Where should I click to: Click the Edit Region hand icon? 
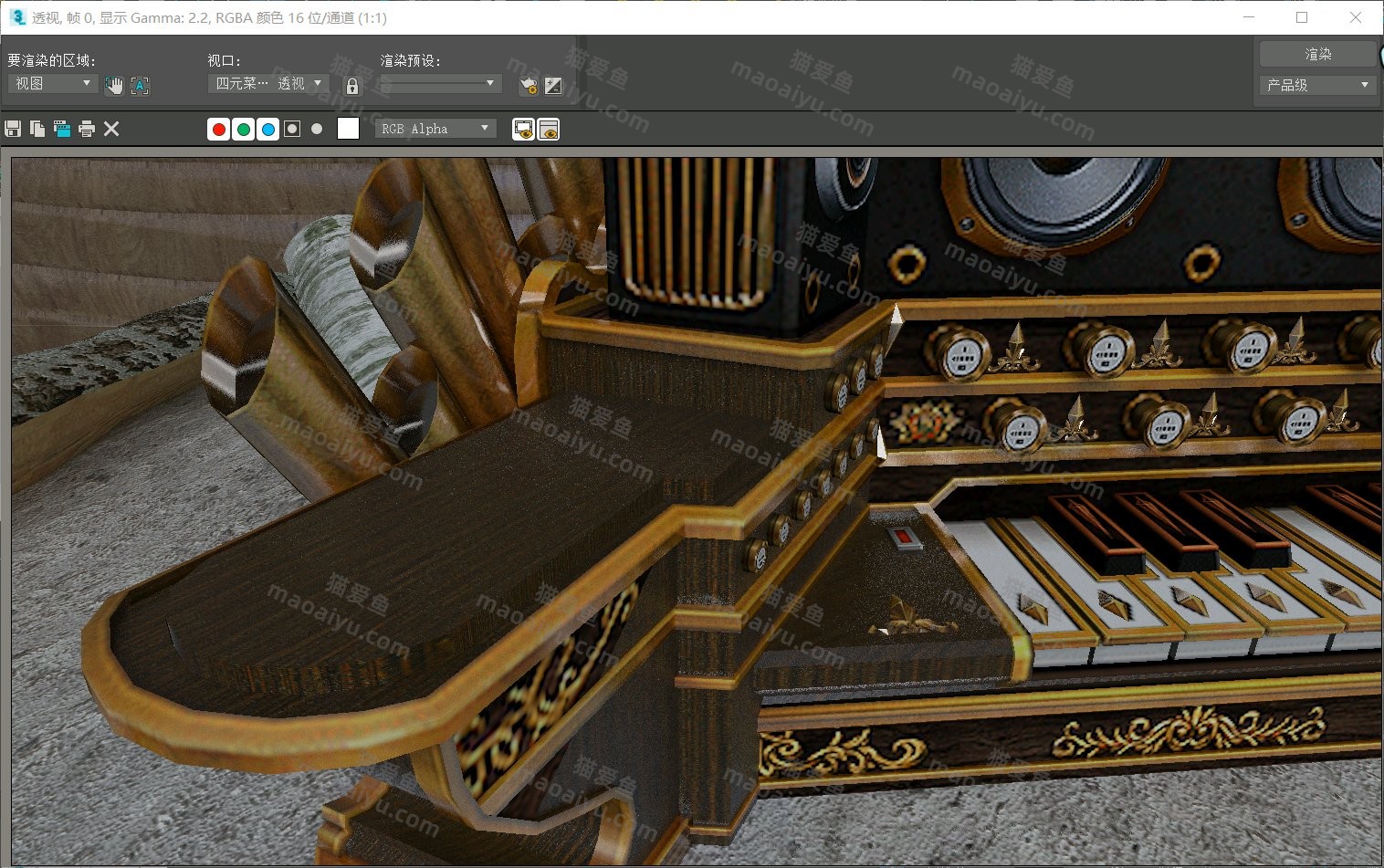[114, 86]
